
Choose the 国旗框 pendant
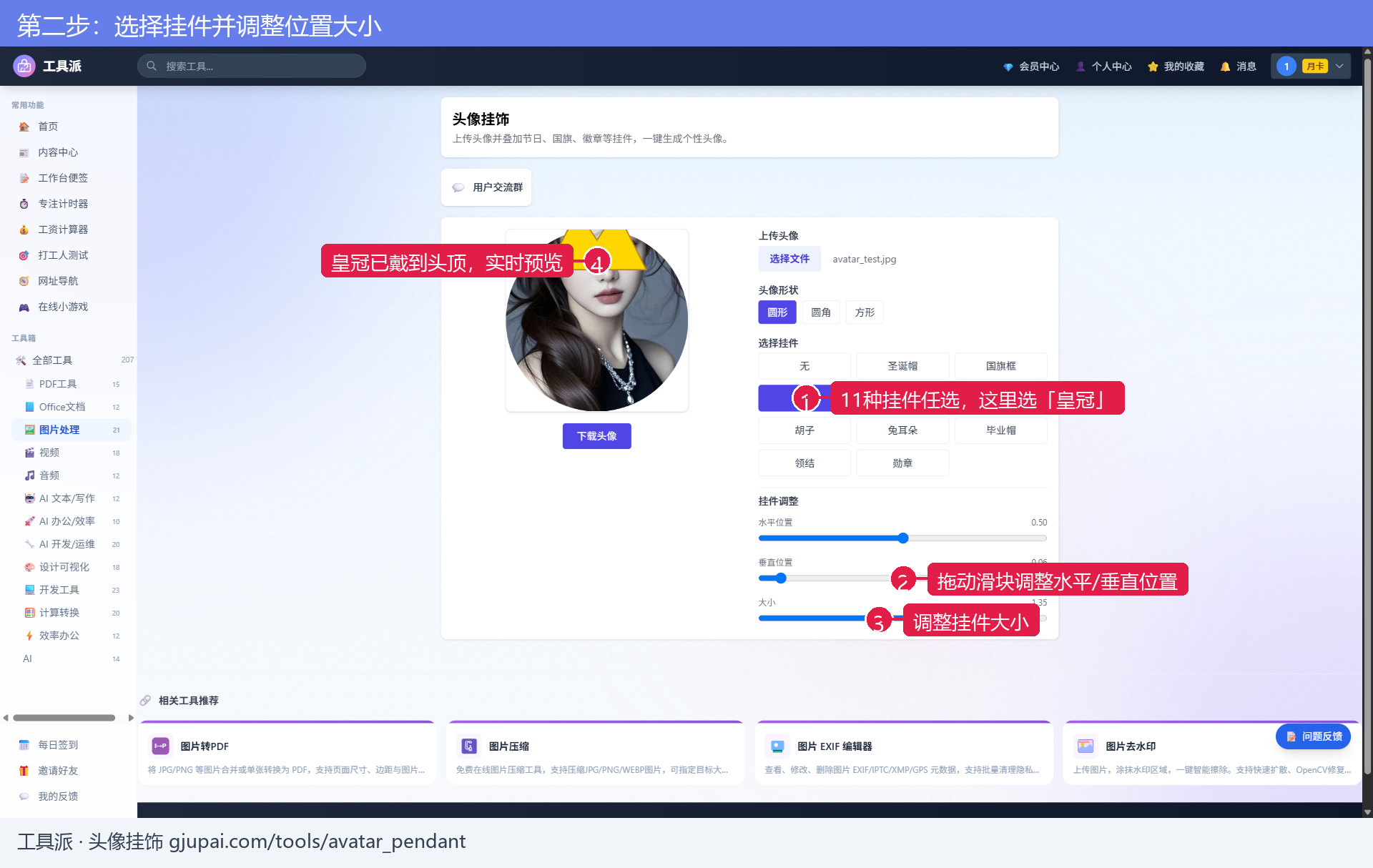click(1001, 366)
